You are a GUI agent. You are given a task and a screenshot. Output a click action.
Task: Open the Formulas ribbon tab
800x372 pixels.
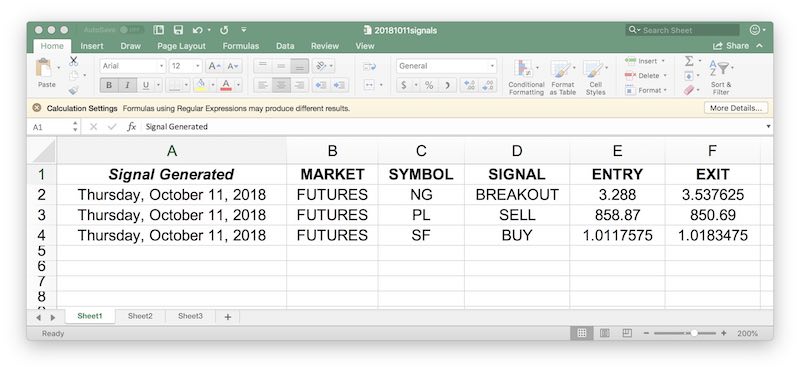pos(241,46)
